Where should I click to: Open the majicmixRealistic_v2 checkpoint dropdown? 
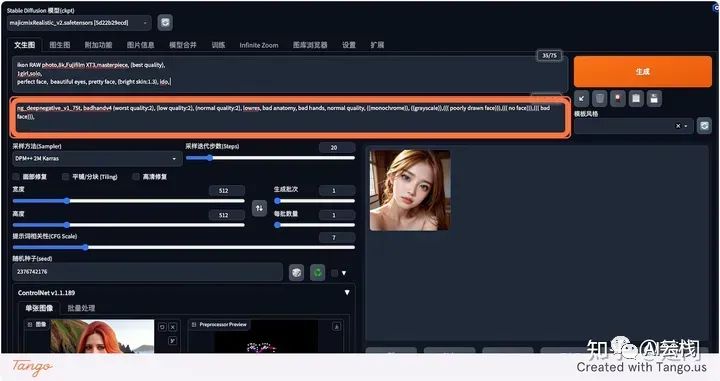(x=79, y=22)
